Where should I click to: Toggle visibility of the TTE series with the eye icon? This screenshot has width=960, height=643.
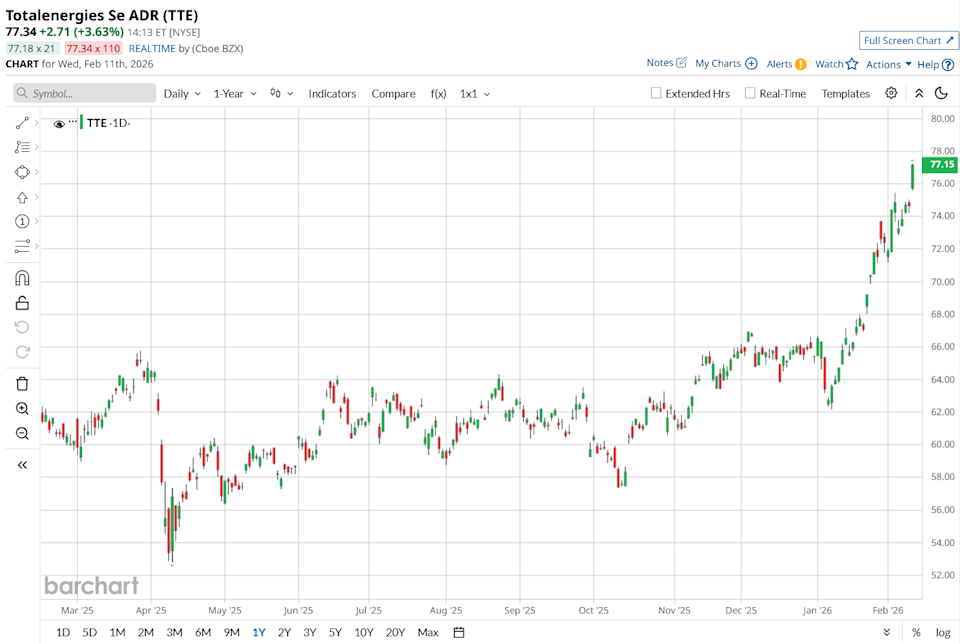(x=58, y=123)
